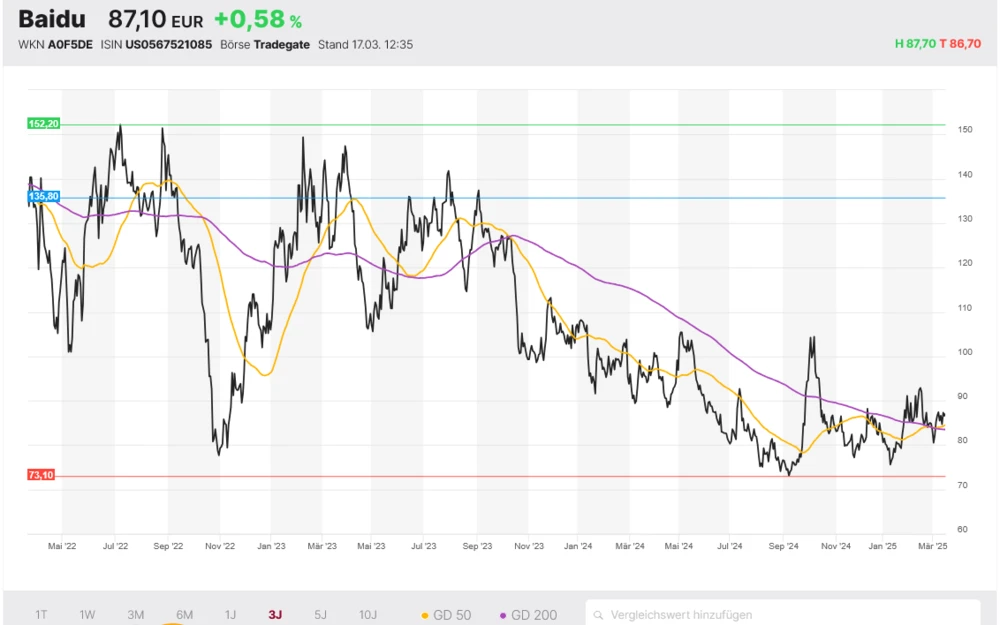Click the red 73,10 low price marker

point(41,475)
